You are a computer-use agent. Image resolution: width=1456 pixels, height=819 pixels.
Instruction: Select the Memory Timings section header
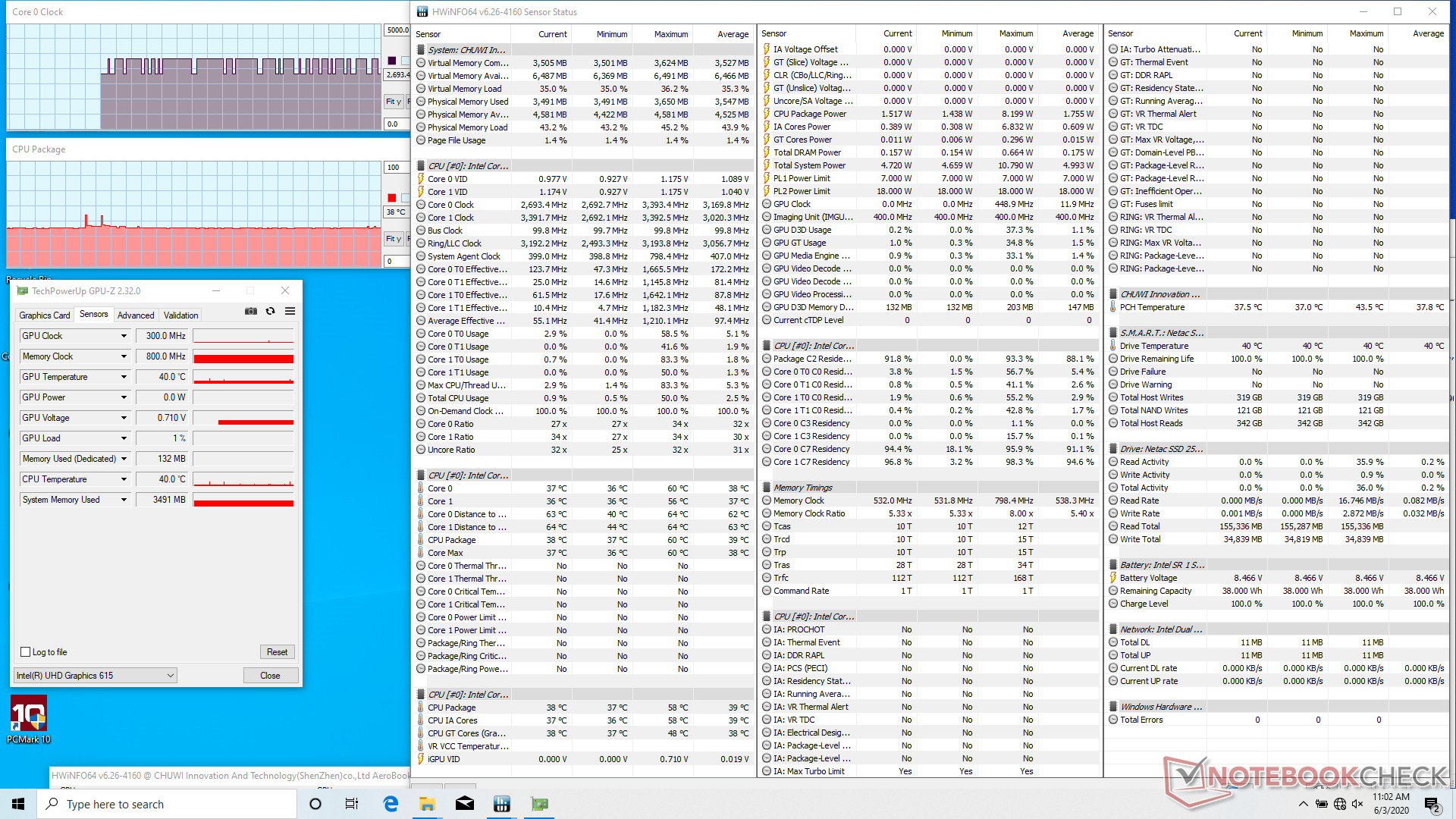(930, 488)
